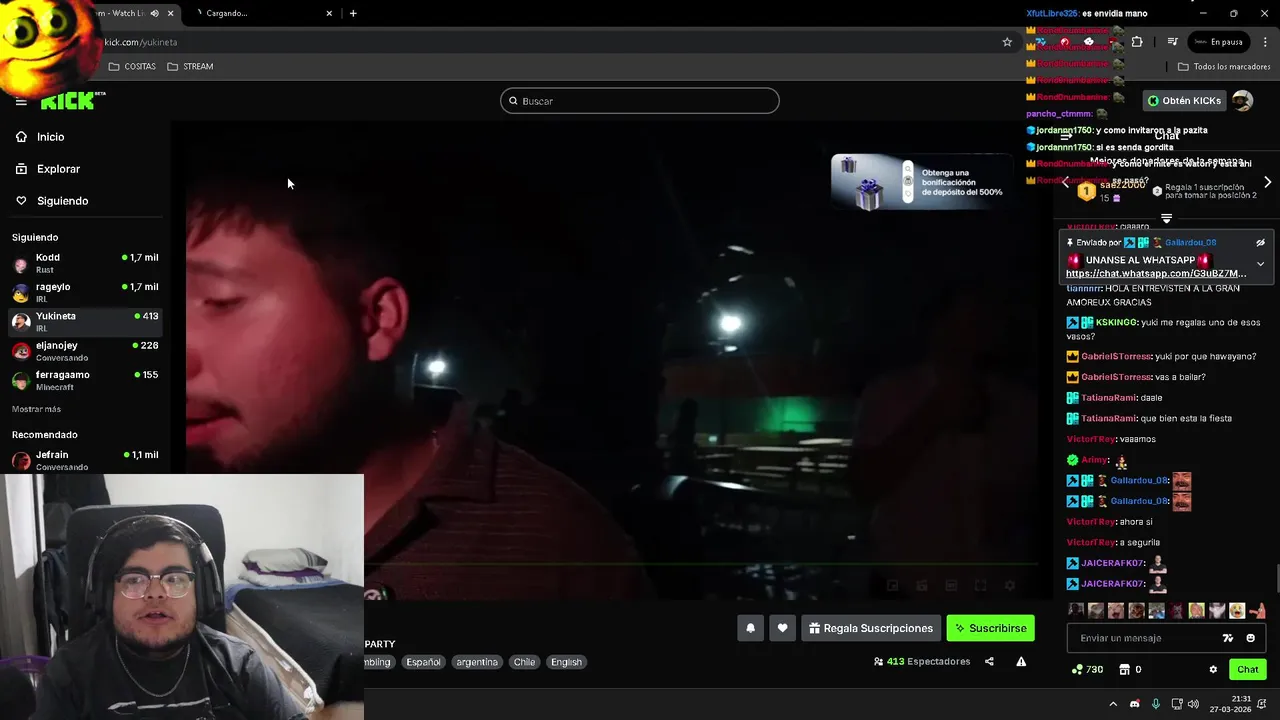Image resolution: width=1280 pixels, height=720 pixels.
Task: Mute the tab audio speaker icon
Action: (154, 13)
